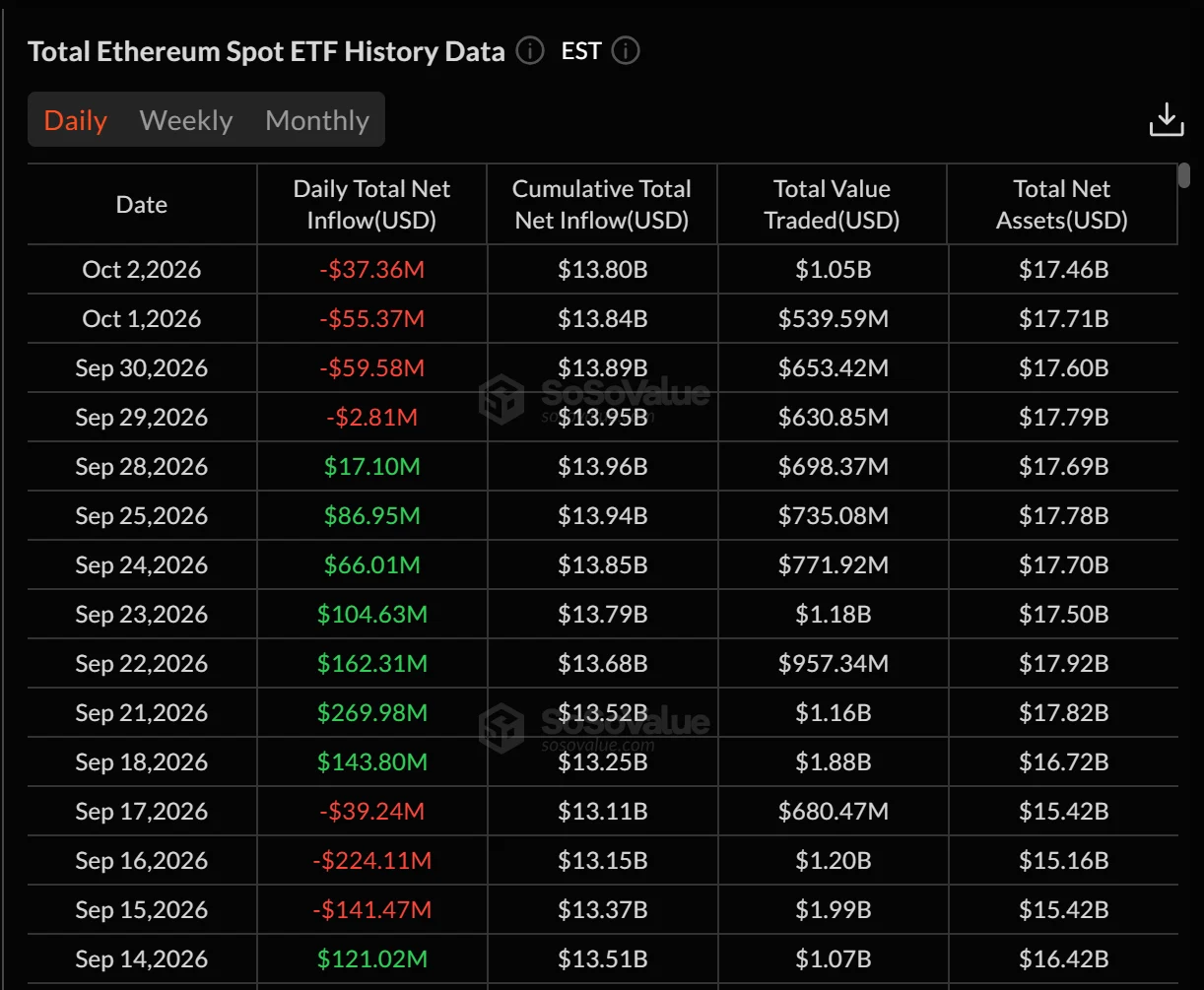Select the Sep 30,2026 date cell
Viewport: 1204px width, 990px height.
click(142, 367)
